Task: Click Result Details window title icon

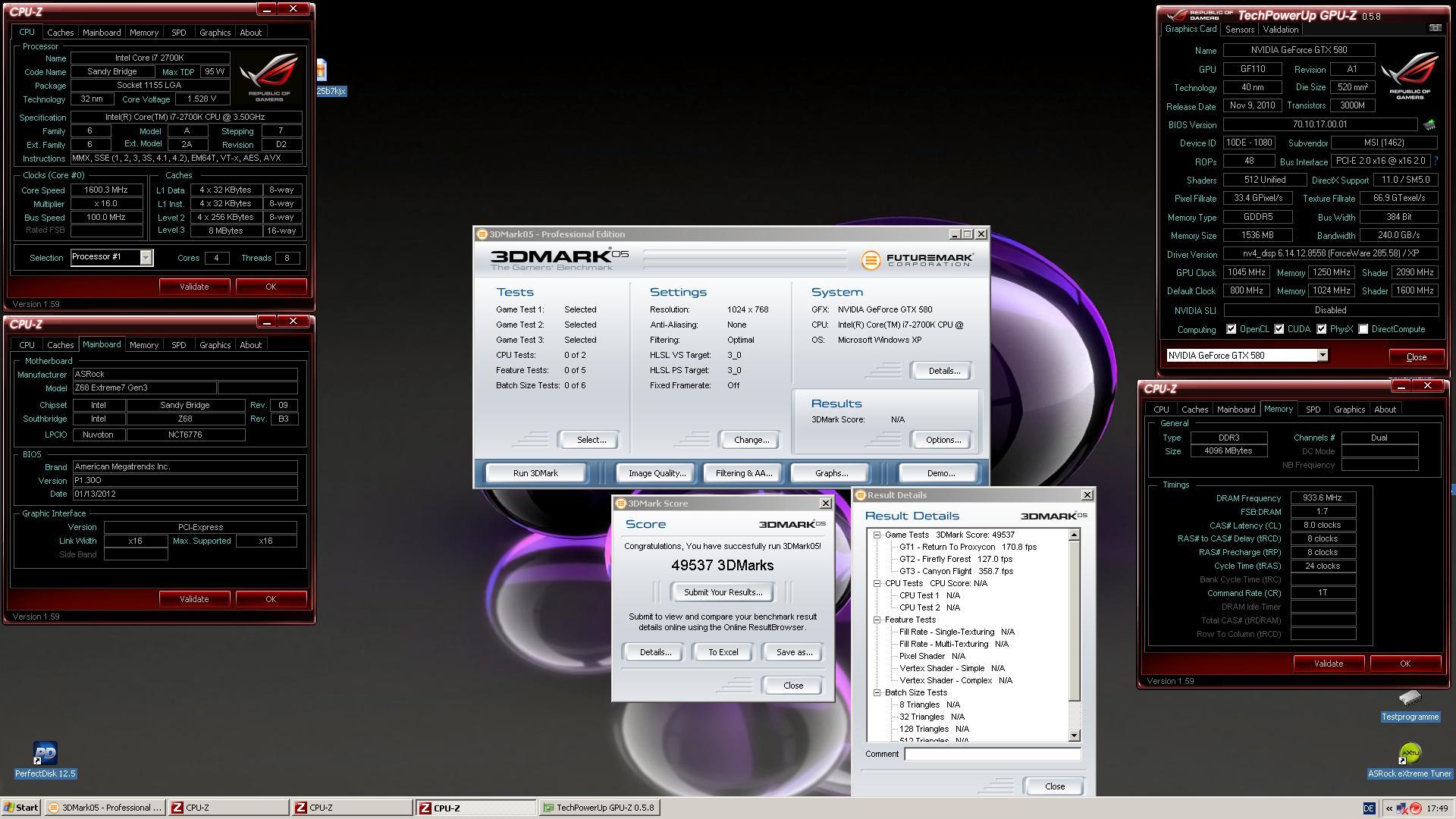Action: pos(861,495)
